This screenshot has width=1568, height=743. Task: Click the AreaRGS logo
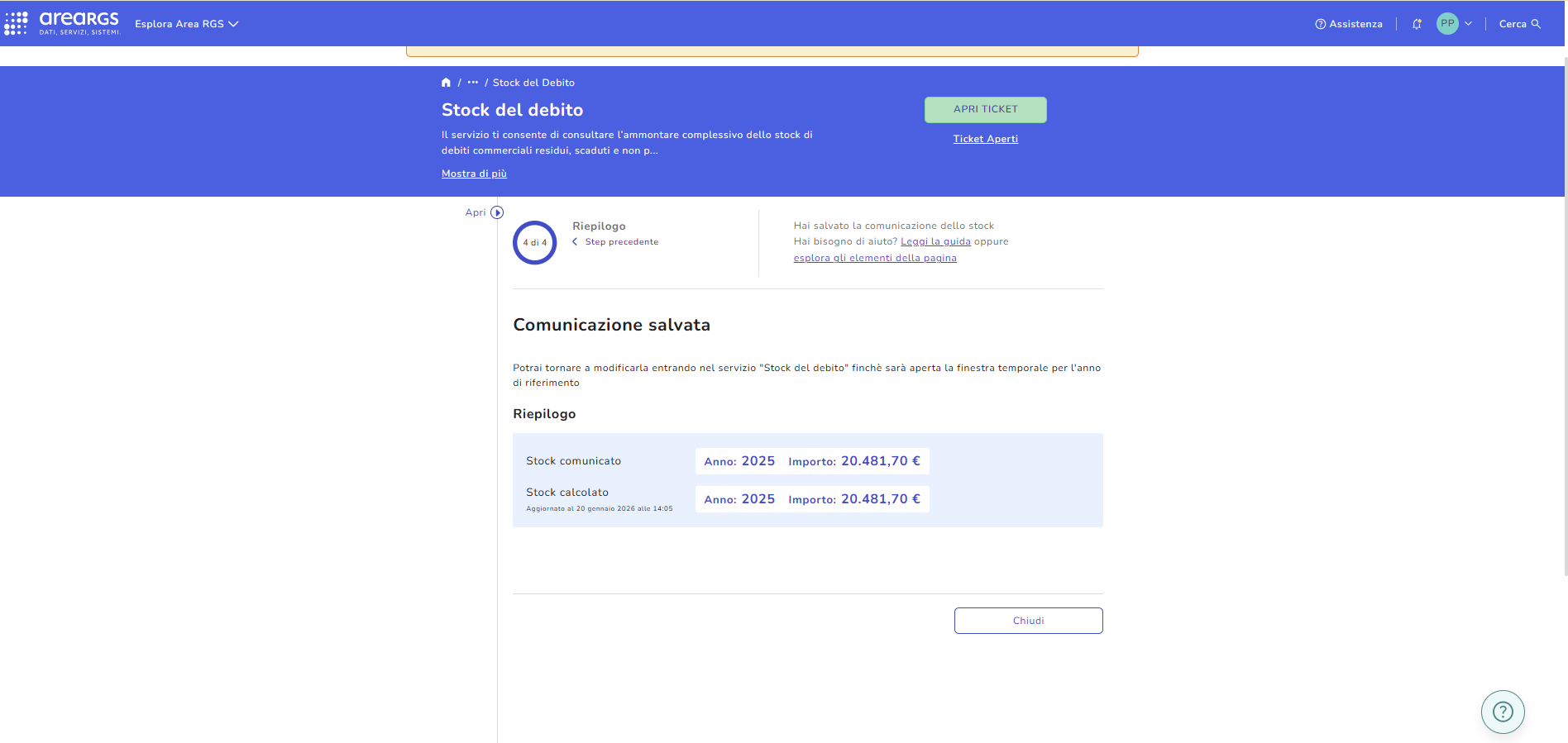(x=79, y=23)
